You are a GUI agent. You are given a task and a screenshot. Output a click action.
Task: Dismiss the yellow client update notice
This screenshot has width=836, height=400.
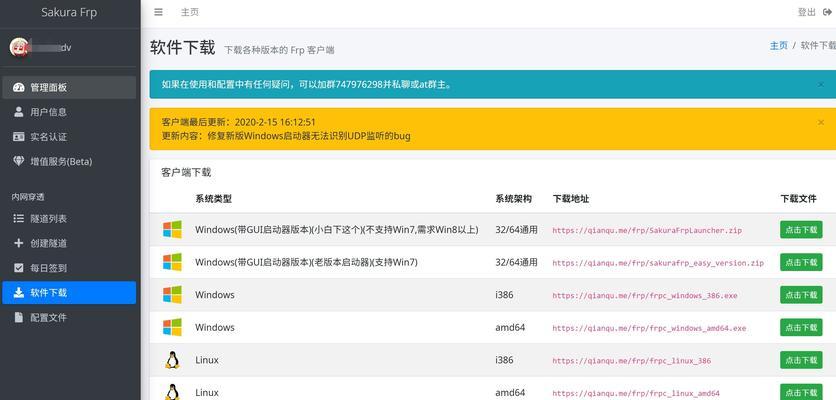(x=821, y=122)
